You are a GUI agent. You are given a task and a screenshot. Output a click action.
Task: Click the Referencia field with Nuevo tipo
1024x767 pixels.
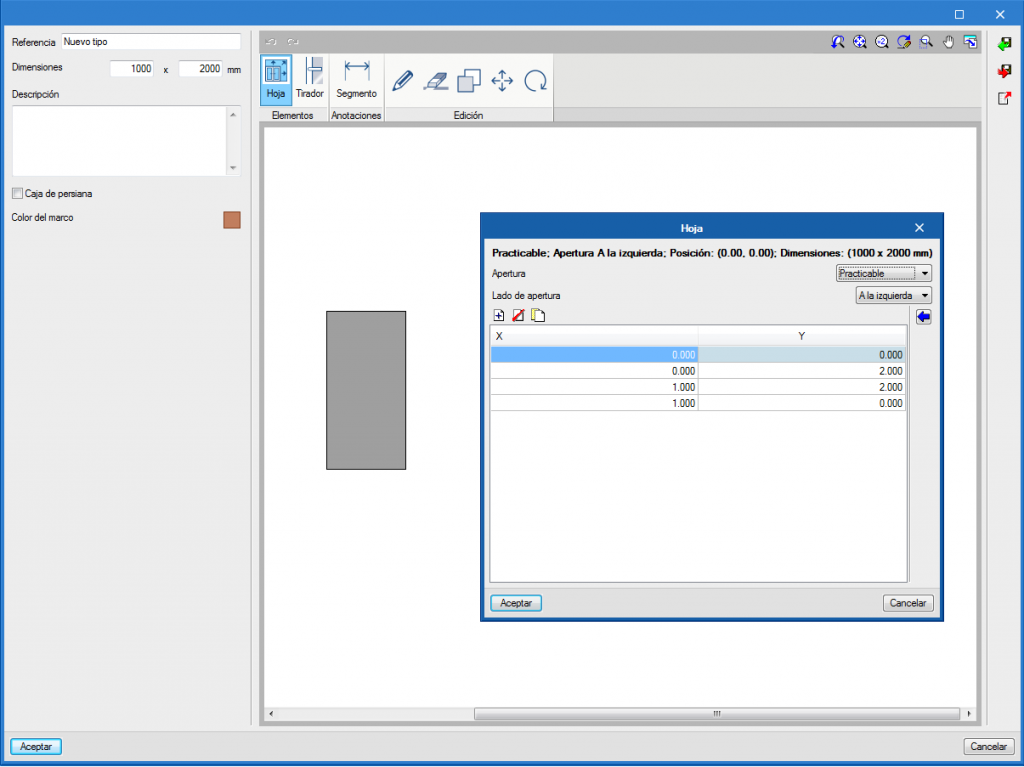tap(151, 42)
